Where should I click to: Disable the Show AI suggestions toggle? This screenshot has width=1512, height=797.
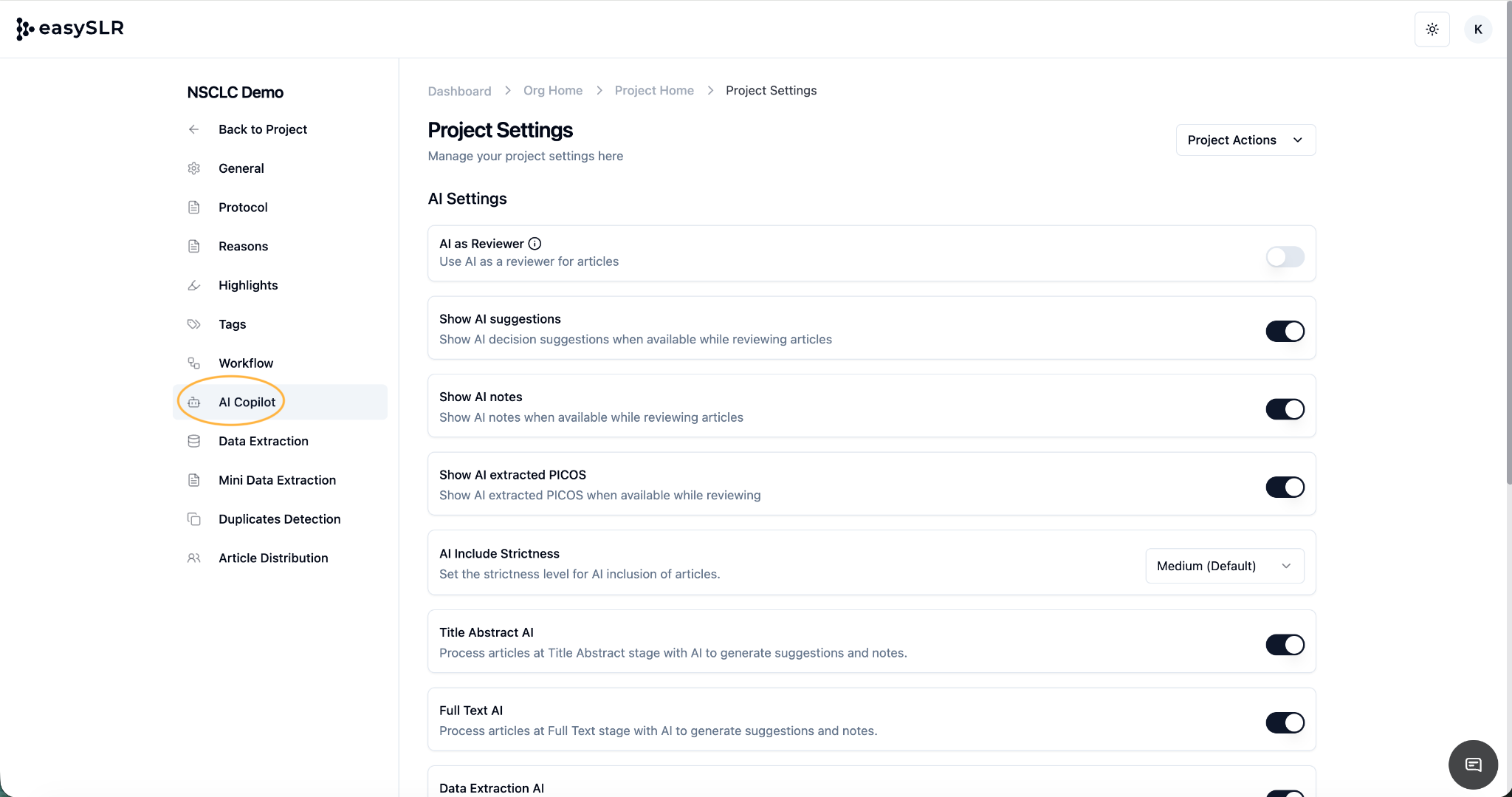pos(1285,332)
